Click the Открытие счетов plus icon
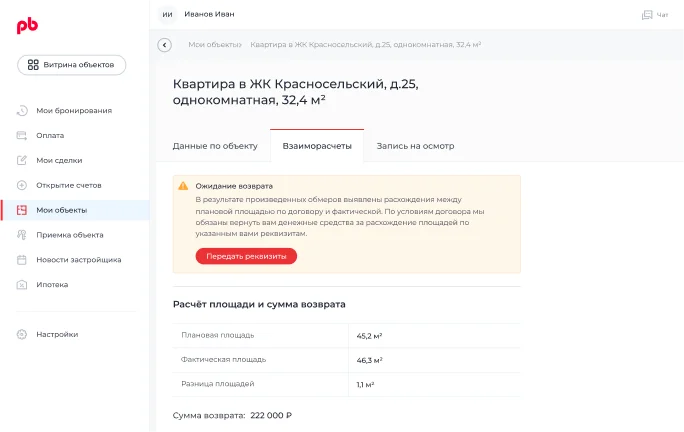This screenshot has width=684, height=432. click(22, 185)
